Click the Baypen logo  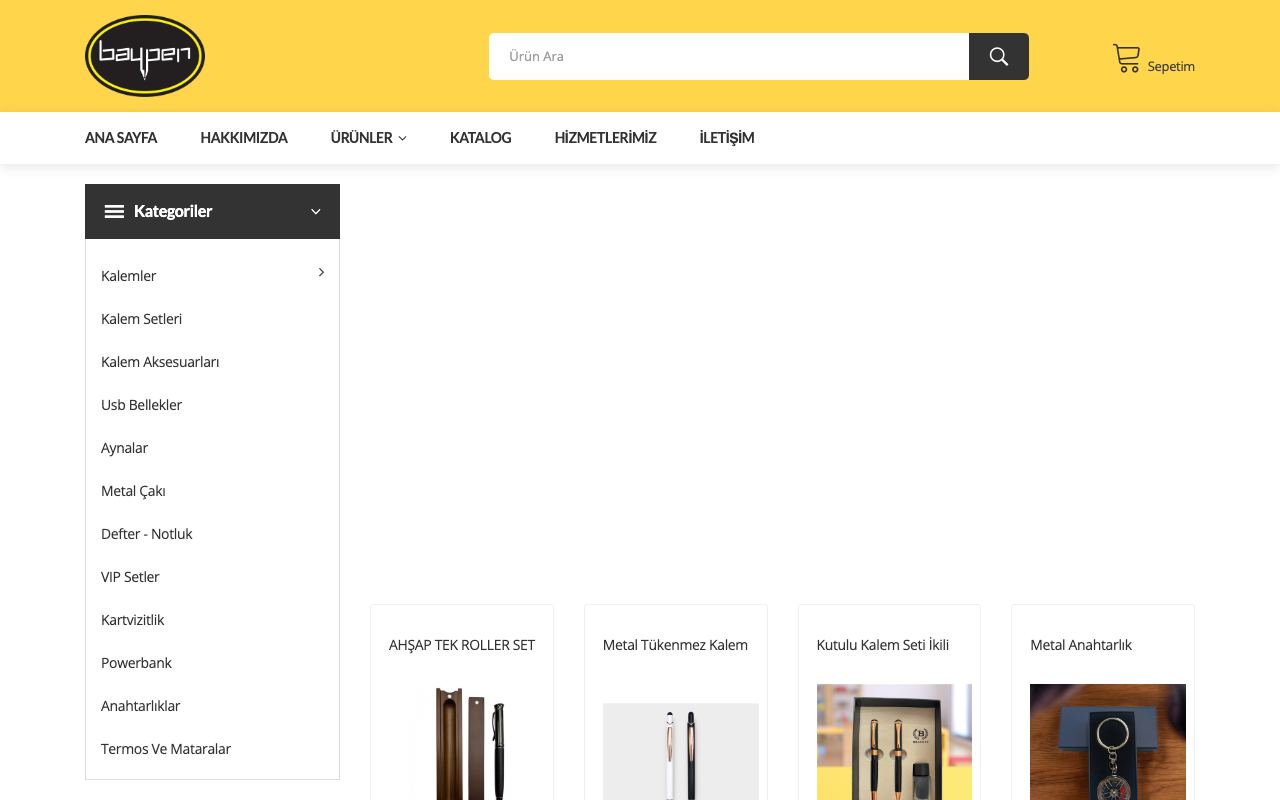pos(145,56)
